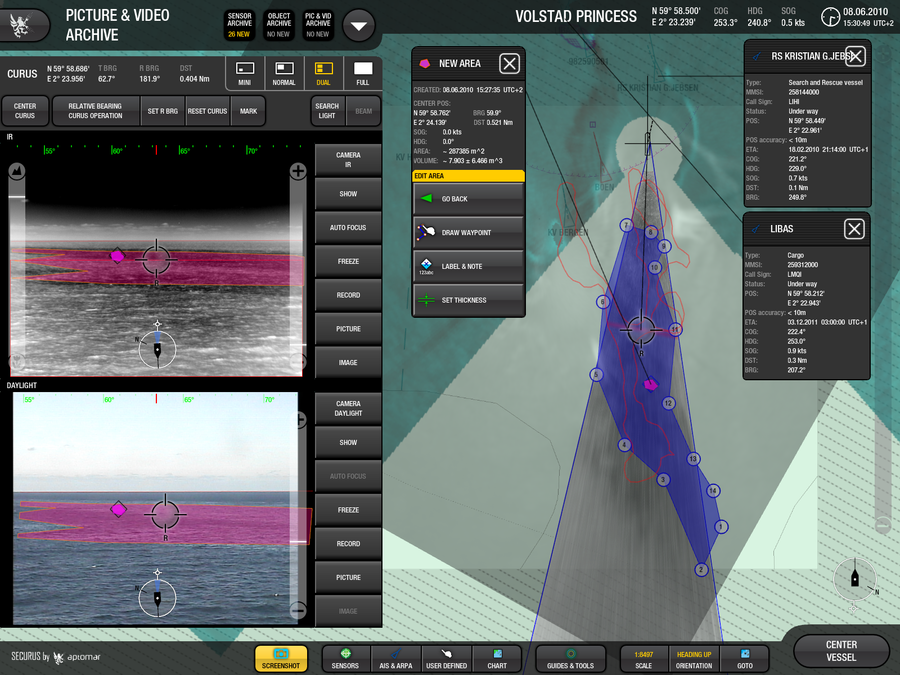The image size is (900, 675).
Task: Close the RS Kristian G. Jebsen panel
Action: [x=855, y=56]
